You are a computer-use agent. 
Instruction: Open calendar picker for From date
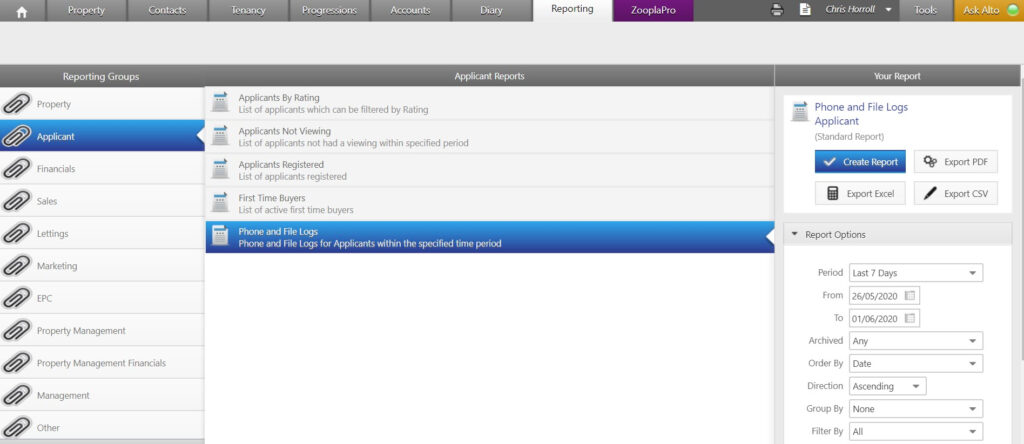(x=910, y=296)
